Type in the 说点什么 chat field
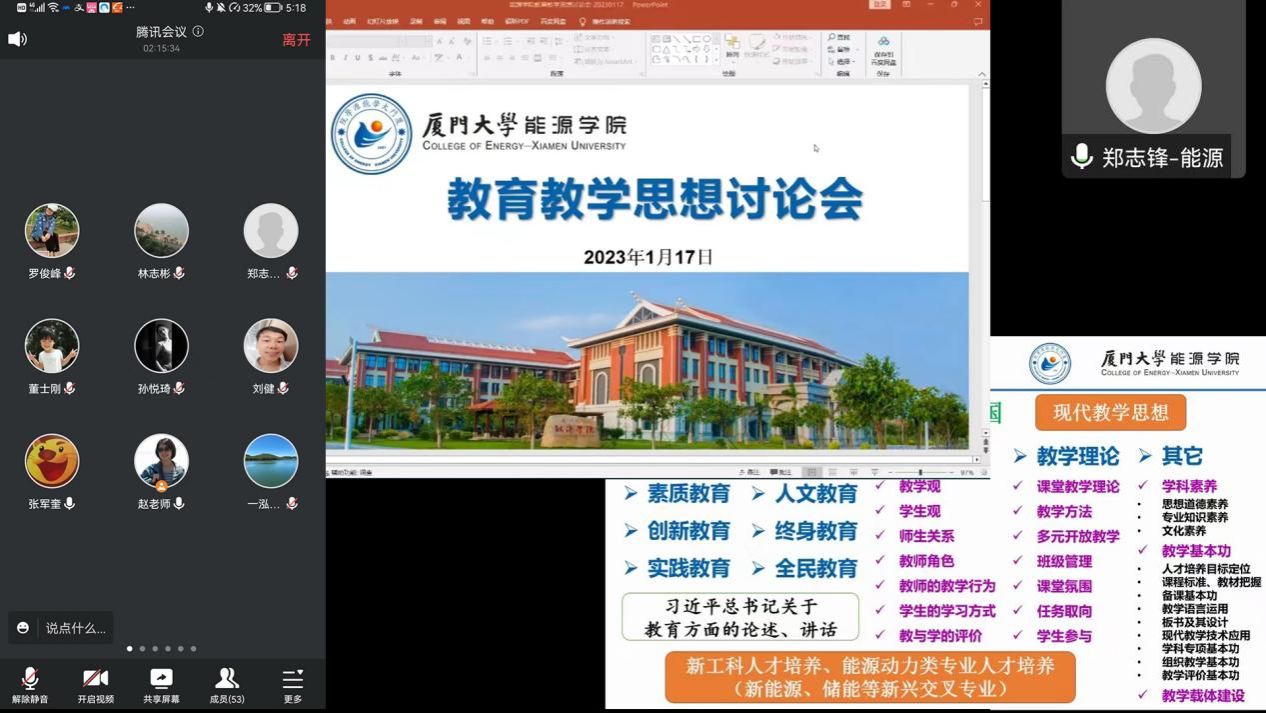The image size is (1266, 713). [x=75, y=628]
